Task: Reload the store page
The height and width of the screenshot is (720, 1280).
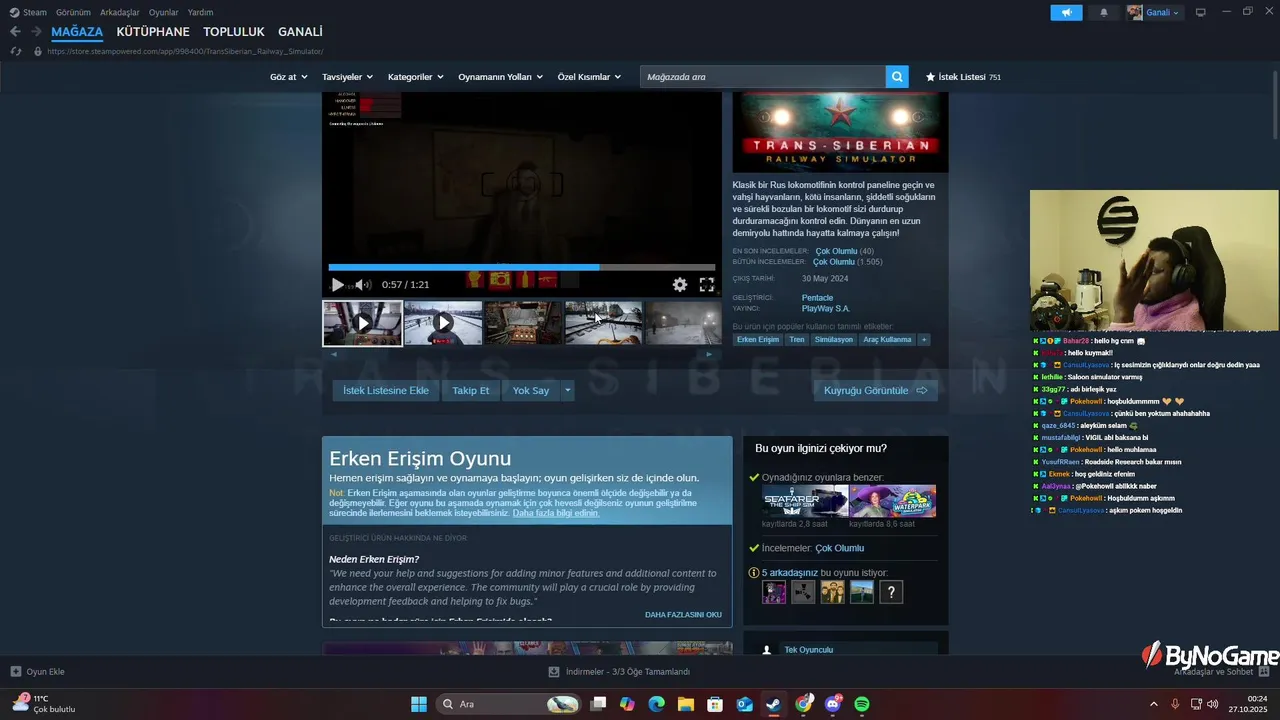Action: pos(15,51)
